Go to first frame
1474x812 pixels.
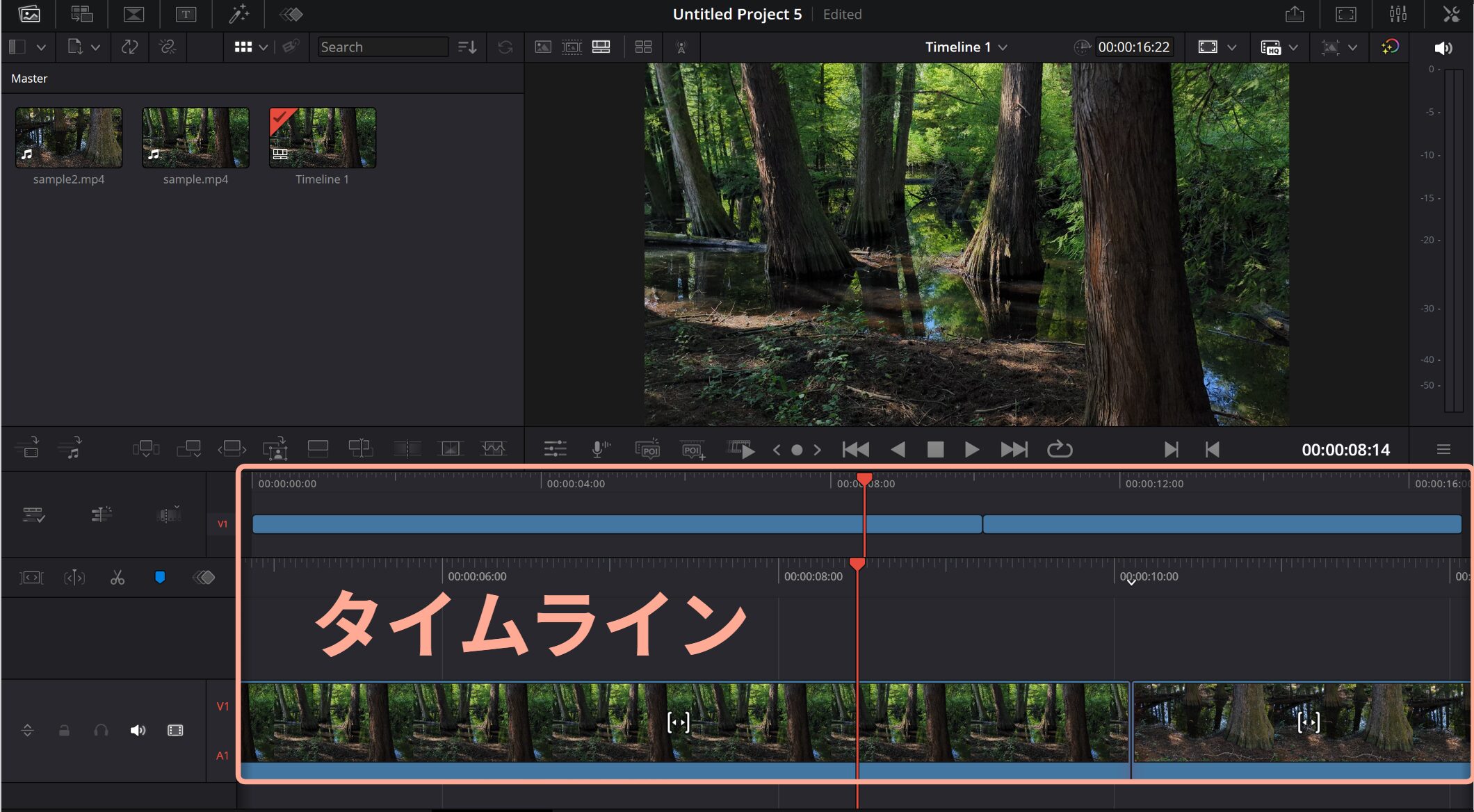855,450
